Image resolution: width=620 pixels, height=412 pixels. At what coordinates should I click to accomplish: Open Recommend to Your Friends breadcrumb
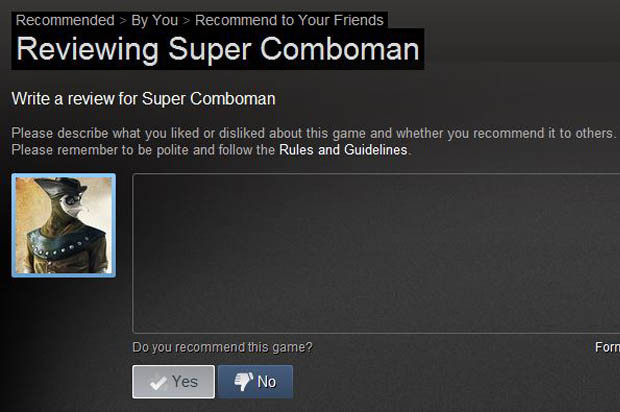289,20
